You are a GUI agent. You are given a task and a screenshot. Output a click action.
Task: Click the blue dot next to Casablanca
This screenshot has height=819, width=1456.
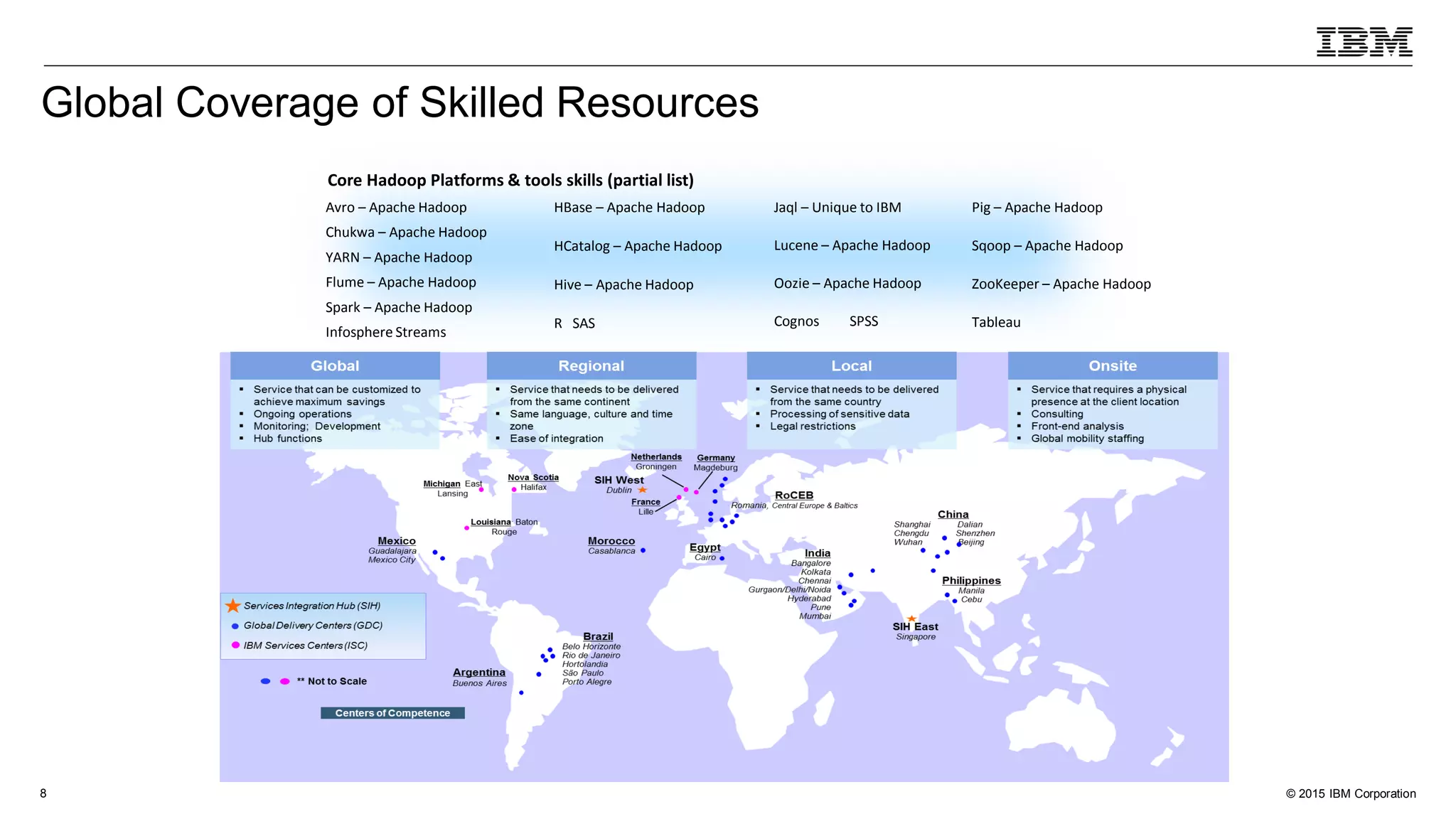coord(643,550)
